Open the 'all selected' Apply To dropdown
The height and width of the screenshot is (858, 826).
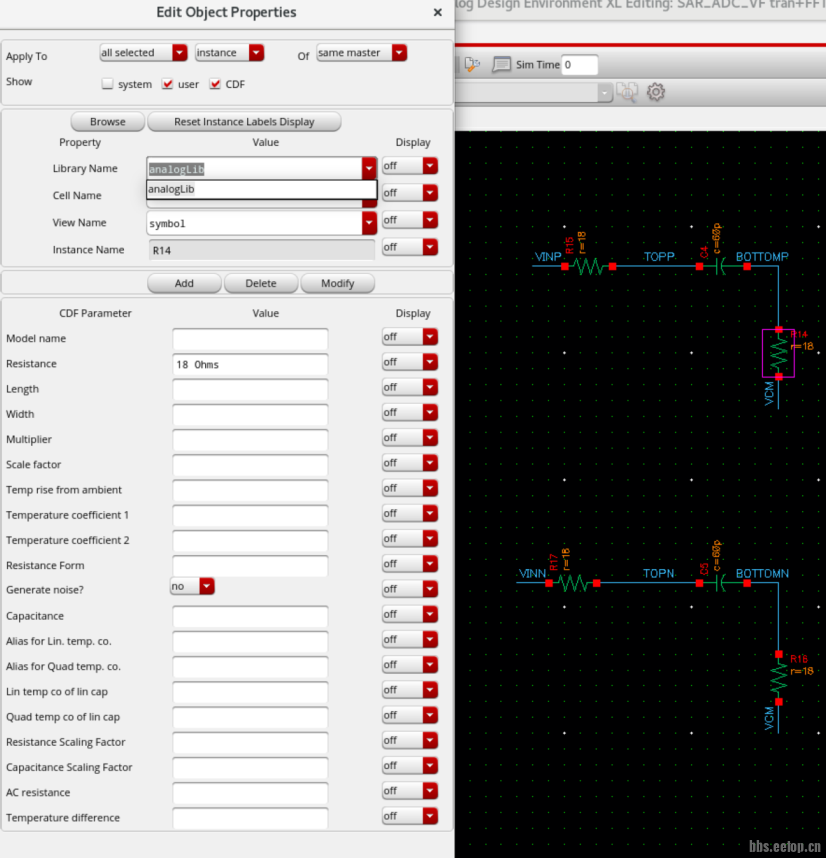144,53
